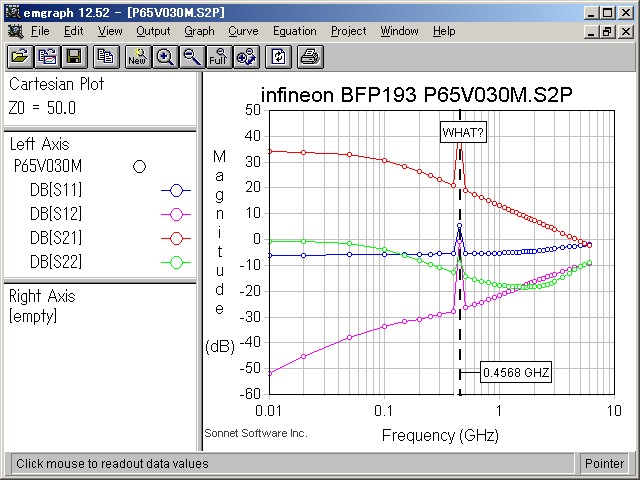The height and width of the screenshot is (480, 640).
Task: Open the Equation menu
Action: 295,31
